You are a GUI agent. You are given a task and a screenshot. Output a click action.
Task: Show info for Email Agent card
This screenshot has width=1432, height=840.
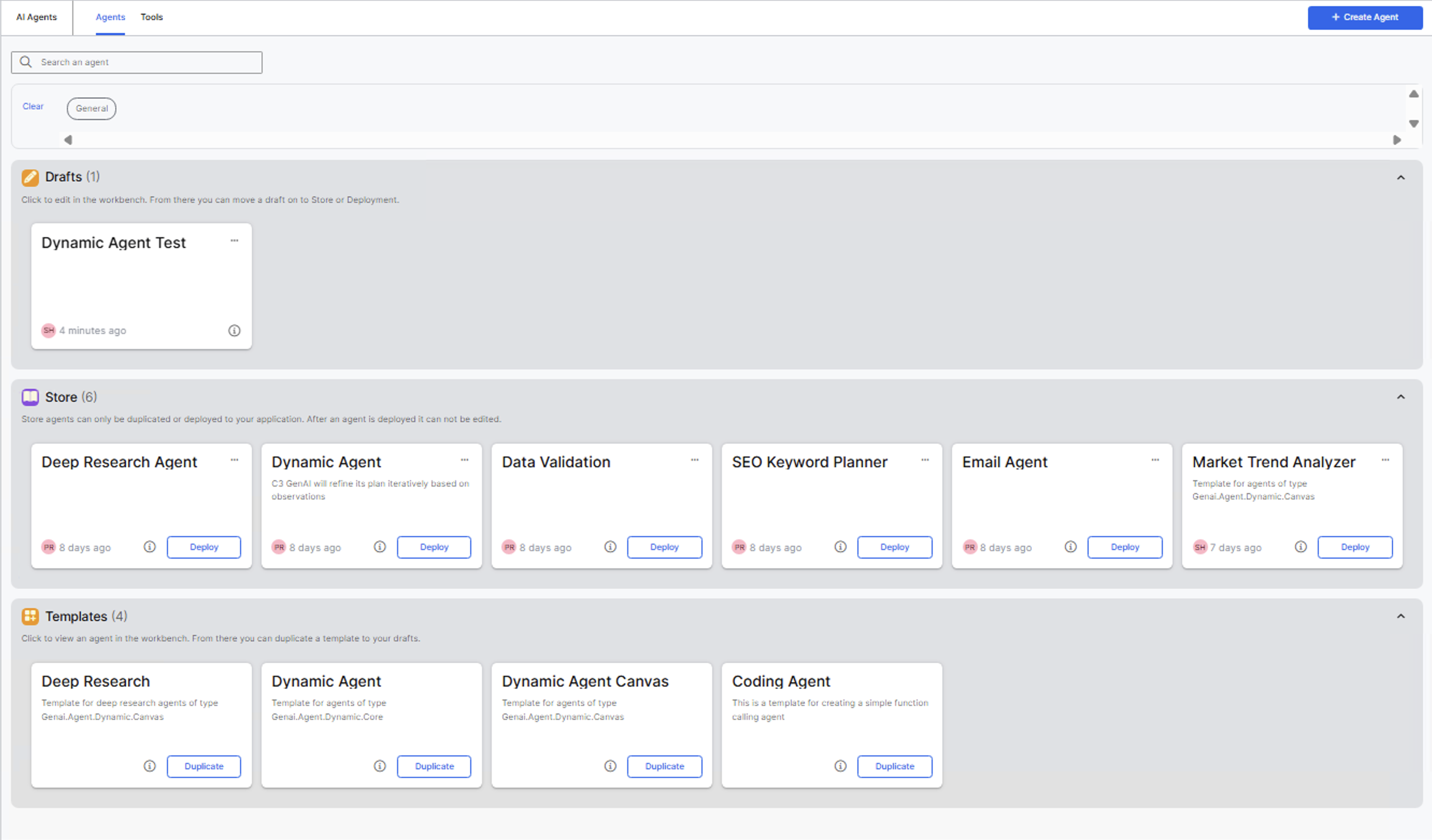(x=1070, y=547)
